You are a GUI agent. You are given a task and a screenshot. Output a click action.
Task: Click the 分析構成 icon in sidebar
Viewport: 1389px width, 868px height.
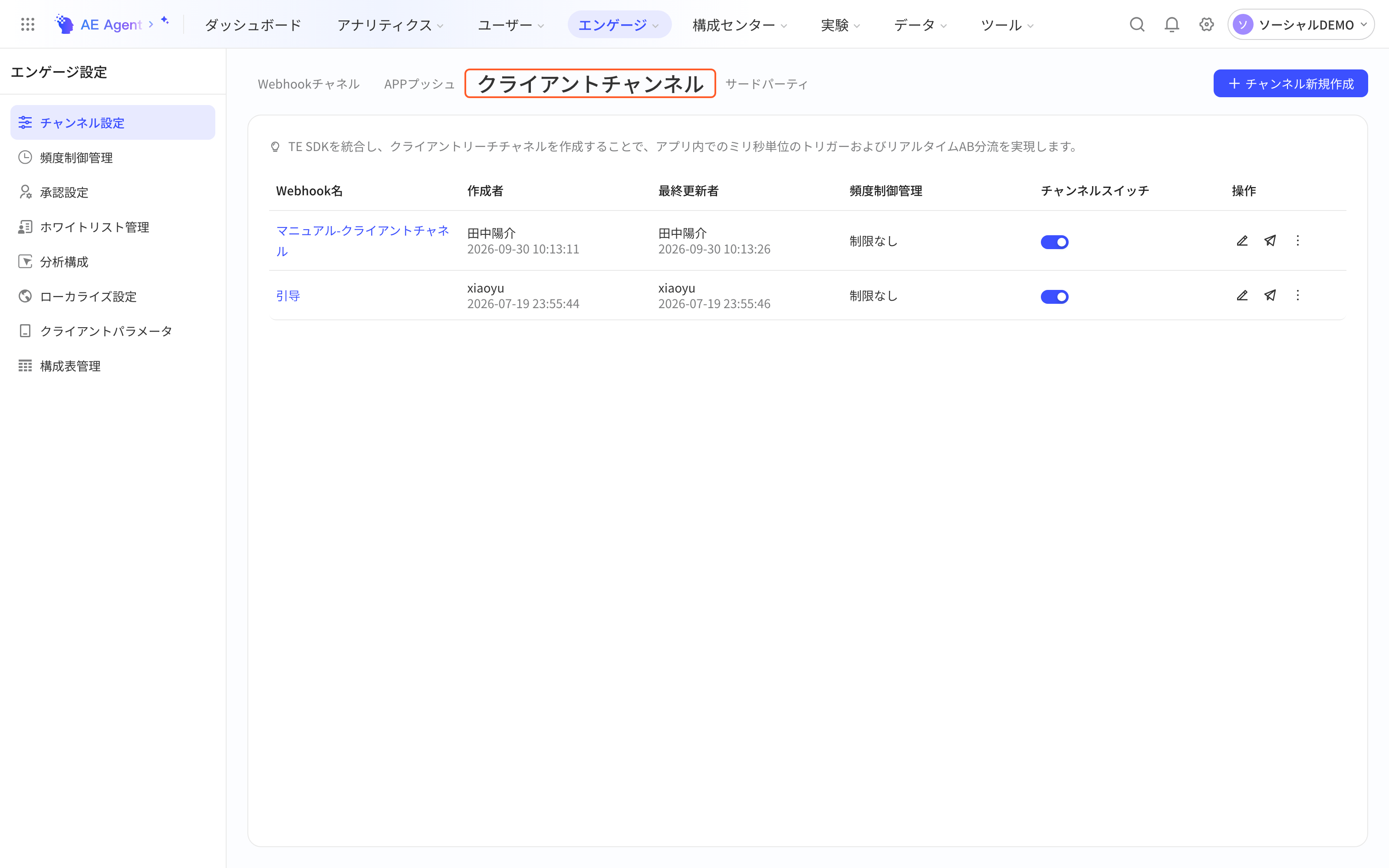pos(25,261)
